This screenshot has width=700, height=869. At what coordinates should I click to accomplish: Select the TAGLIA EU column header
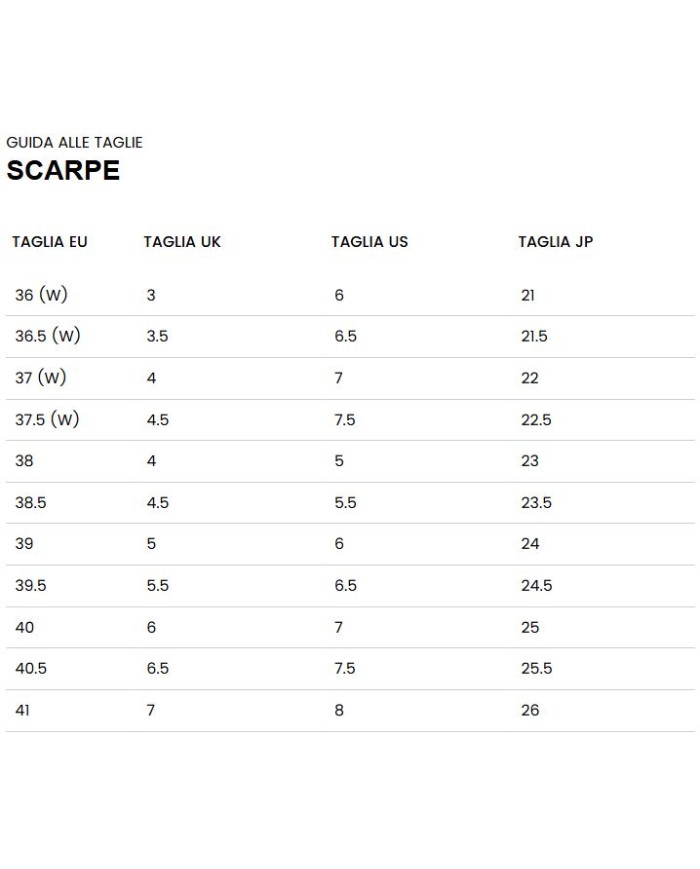pyautogui.click(x=50, y=242)
